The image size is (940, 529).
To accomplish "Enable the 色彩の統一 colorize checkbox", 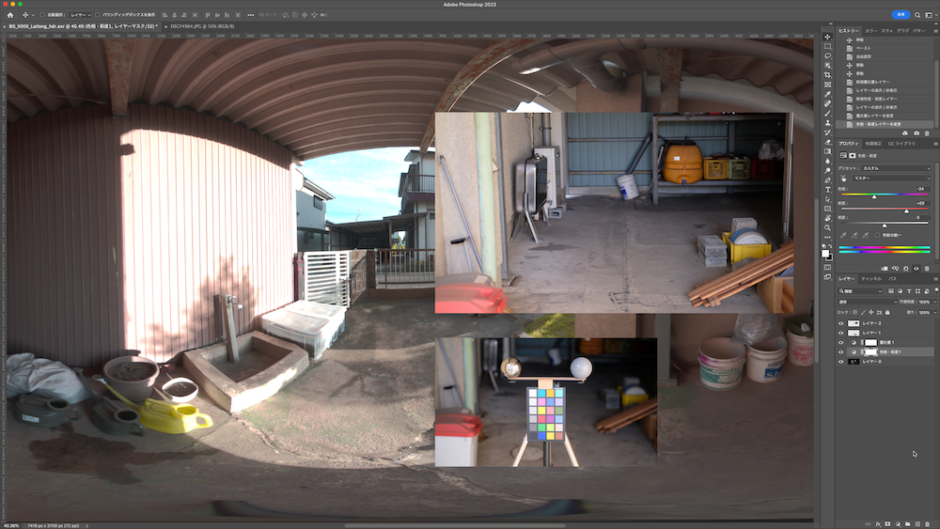I will pyautogui.click(x=877, y=234).
